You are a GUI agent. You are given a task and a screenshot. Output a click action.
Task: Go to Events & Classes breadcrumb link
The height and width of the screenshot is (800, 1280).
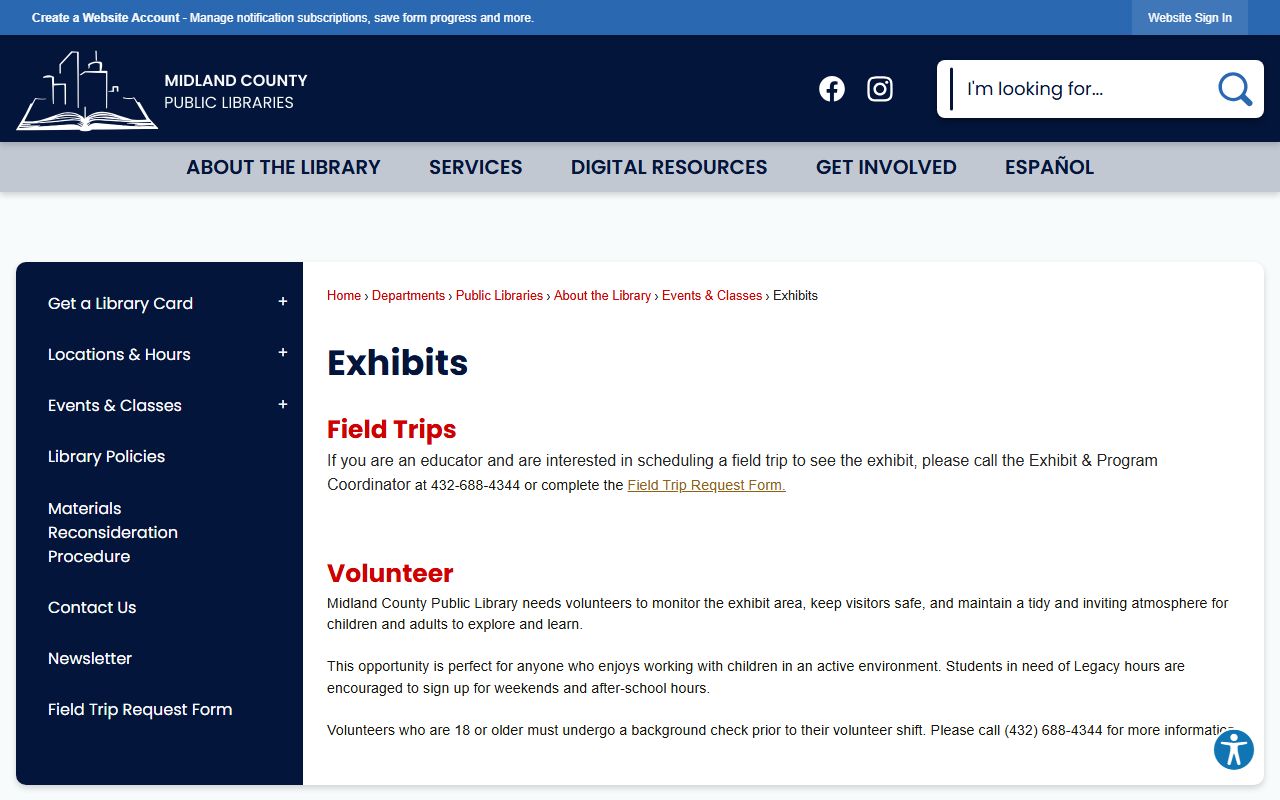click(x=712, y=296)
